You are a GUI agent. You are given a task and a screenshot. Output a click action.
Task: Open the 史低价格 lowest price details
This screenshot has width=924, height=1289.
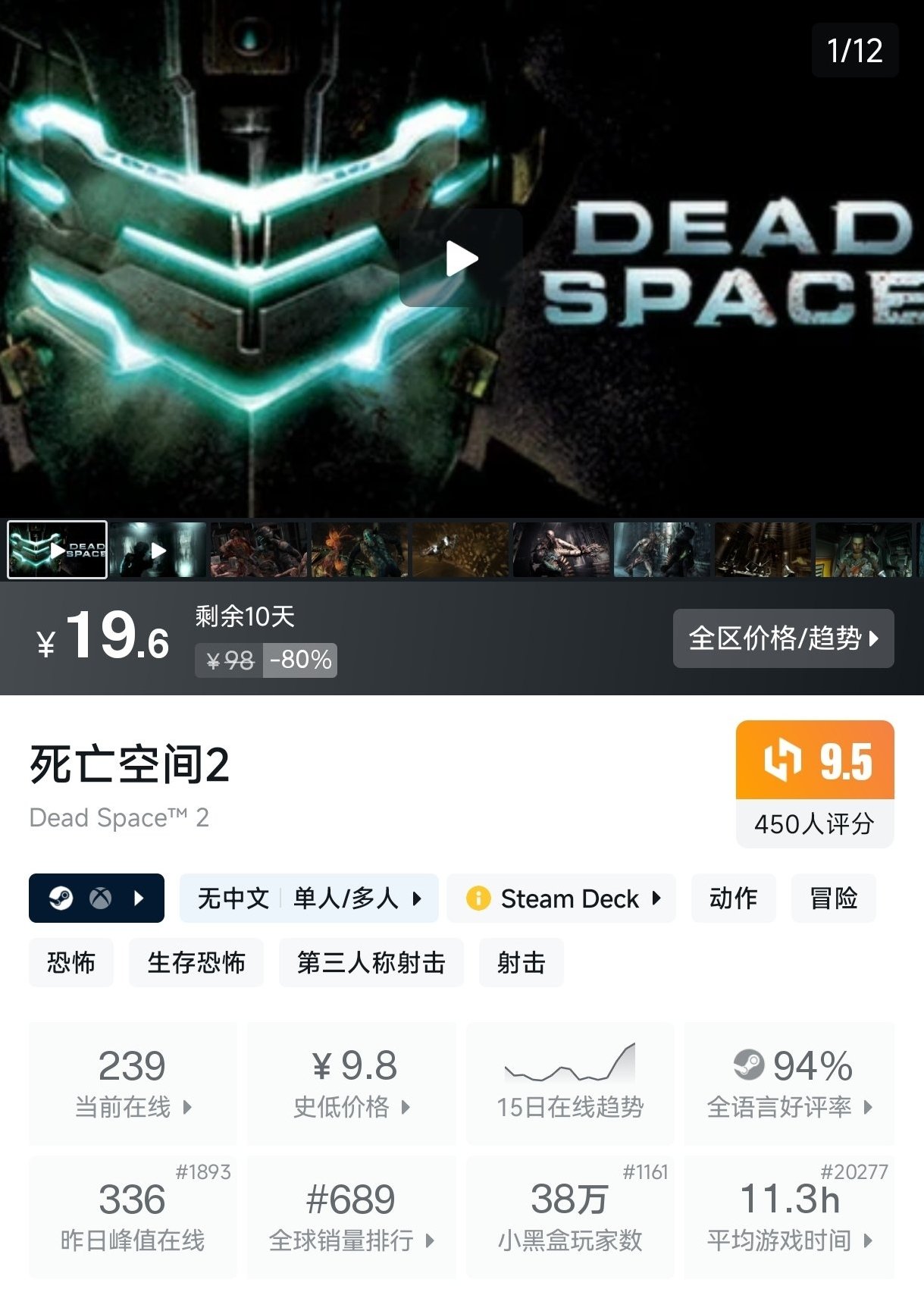(x=352, y=1083)
